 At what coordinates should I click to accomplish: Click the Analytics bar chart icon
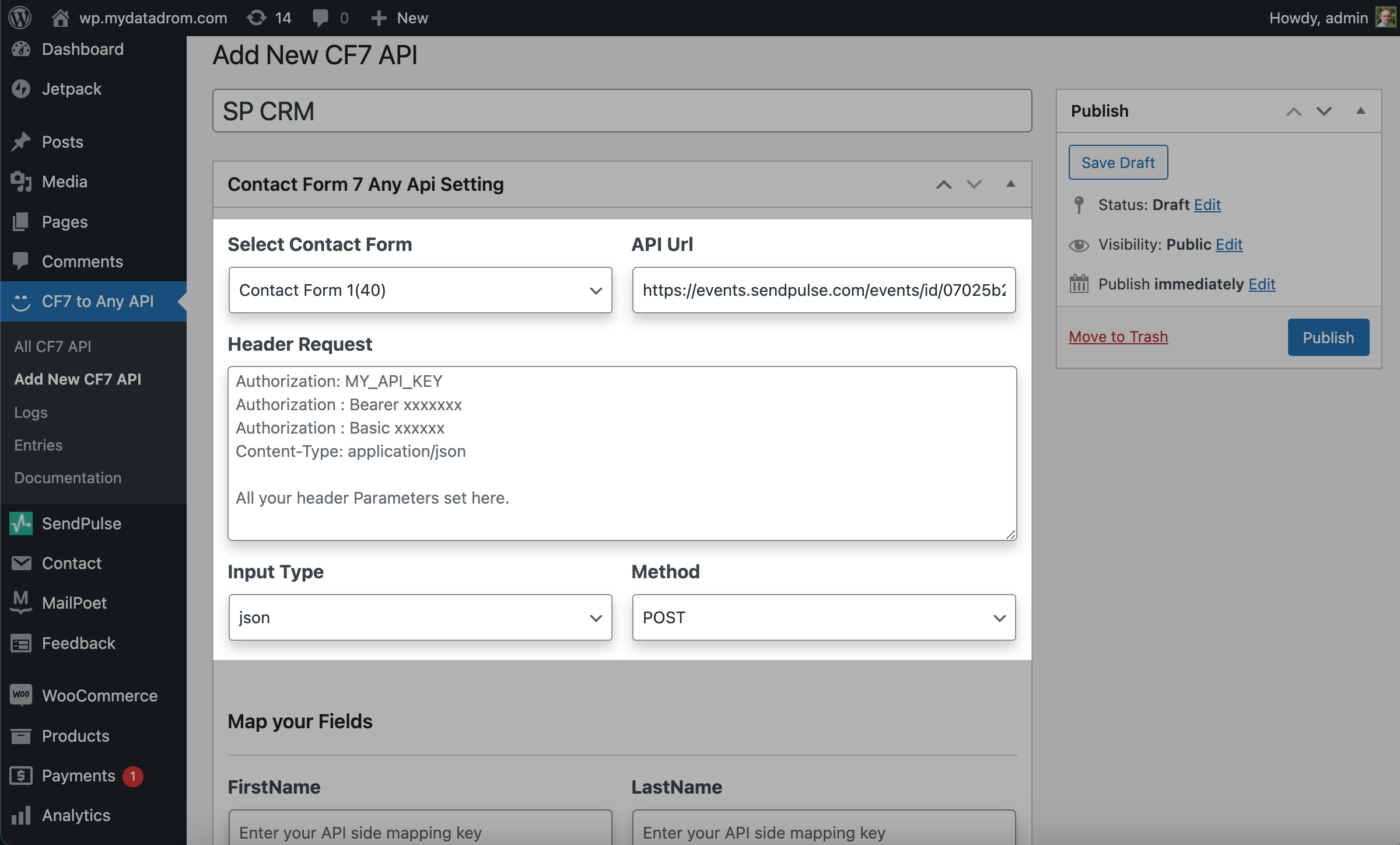click(21, 815)
